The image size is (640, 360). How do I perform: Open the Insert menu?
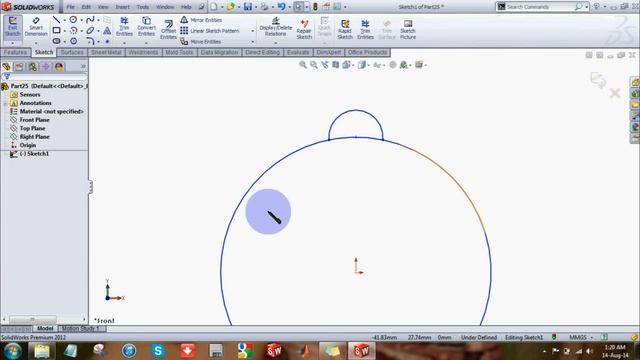click(122, 7)
